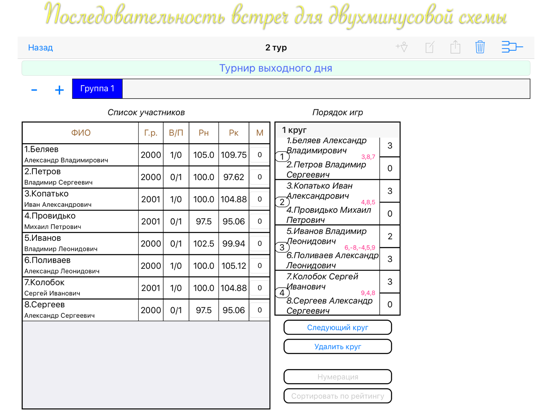Select participant 7.Колобок in the list
Viewport: 552px width, 414px height.
(x=80, y=288)
